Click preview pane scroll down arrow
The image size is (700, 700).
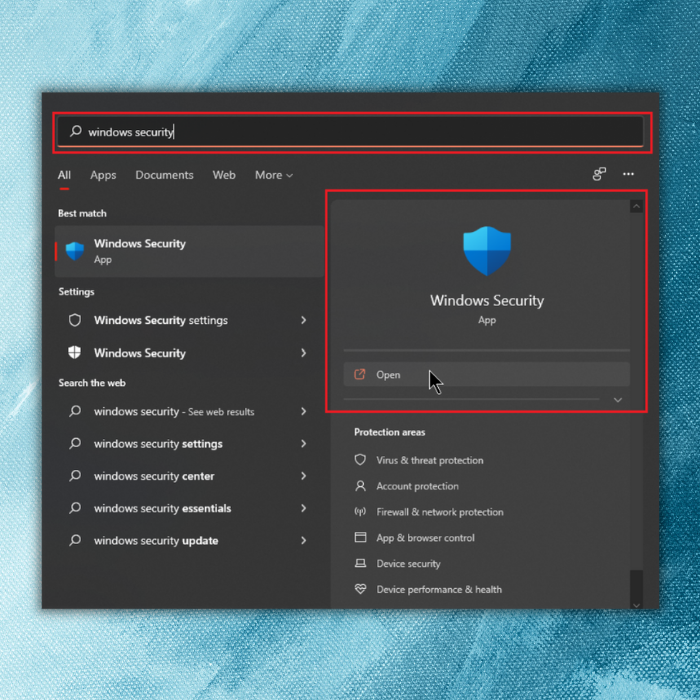(x=637, y=605)
